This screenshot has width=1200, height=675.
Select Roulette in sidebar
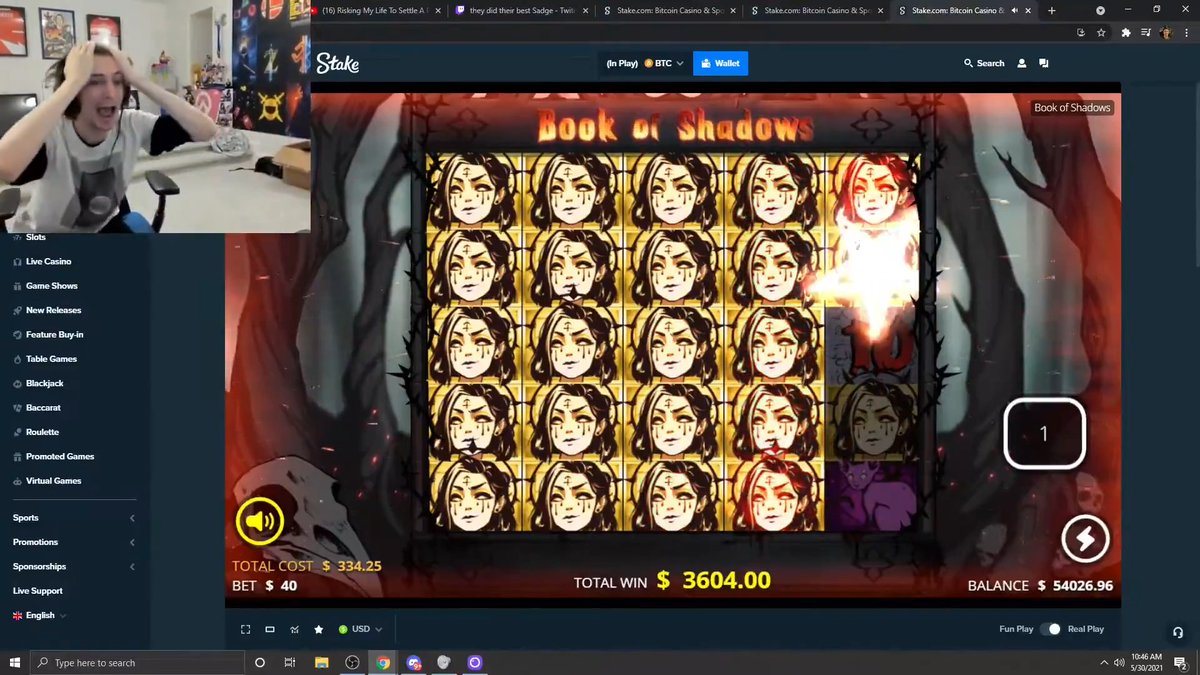(x=42, y=432)
